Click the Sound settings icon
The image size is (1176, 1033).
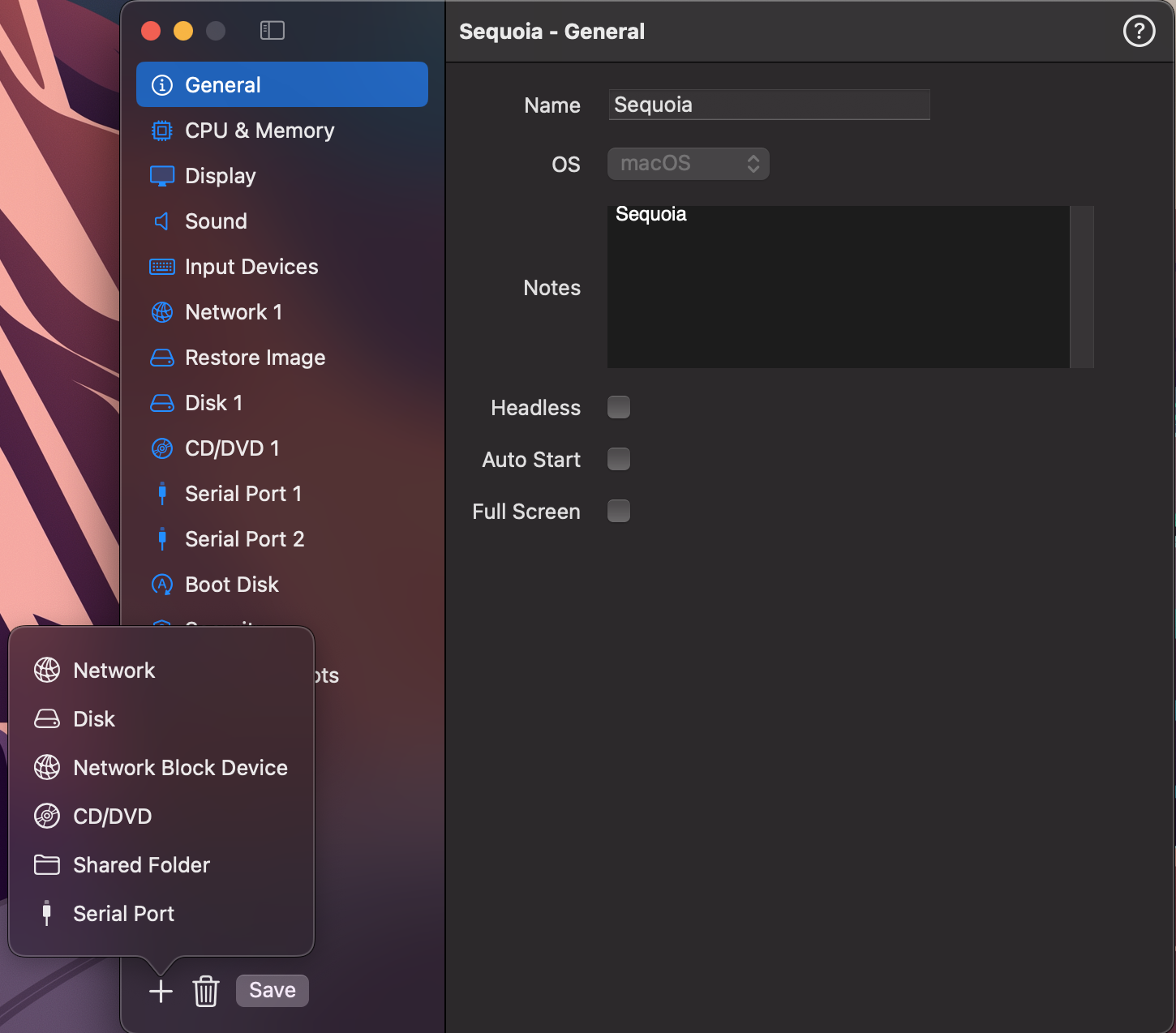pyautogui.click(x=161, y=221)
